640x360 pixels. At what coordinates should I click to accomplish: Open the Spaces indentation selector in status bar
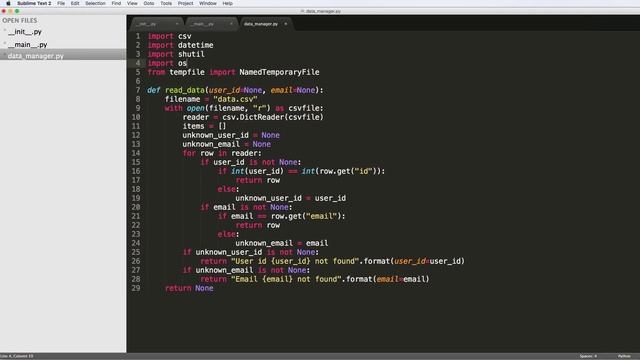588,356
